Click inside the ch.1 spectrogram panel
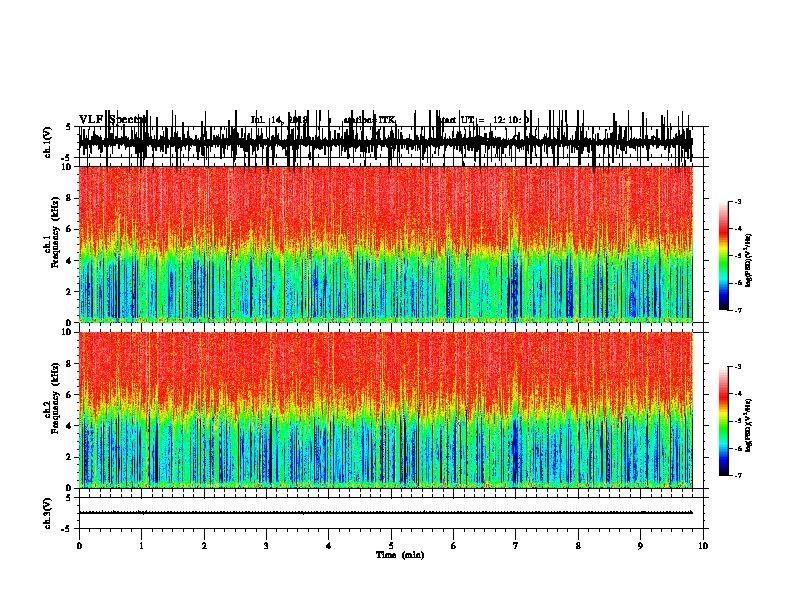The image size is (792, 612). [385, 244]
